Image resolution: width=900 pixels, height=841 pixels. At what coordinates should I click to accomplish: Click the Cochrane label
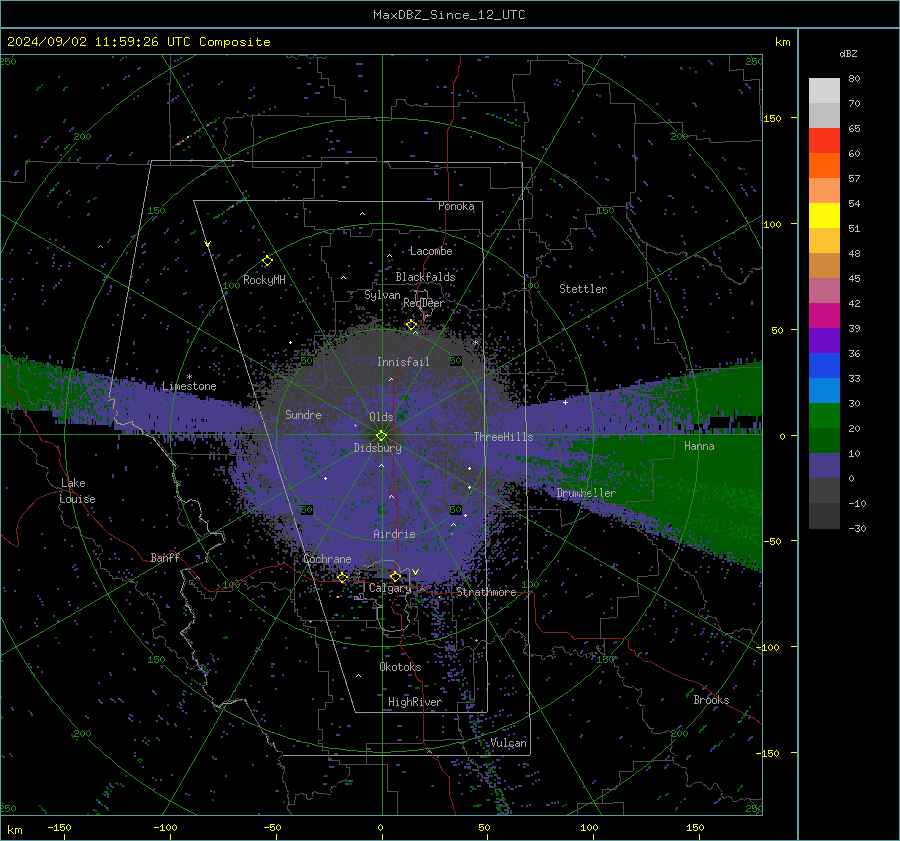point(327,559)
